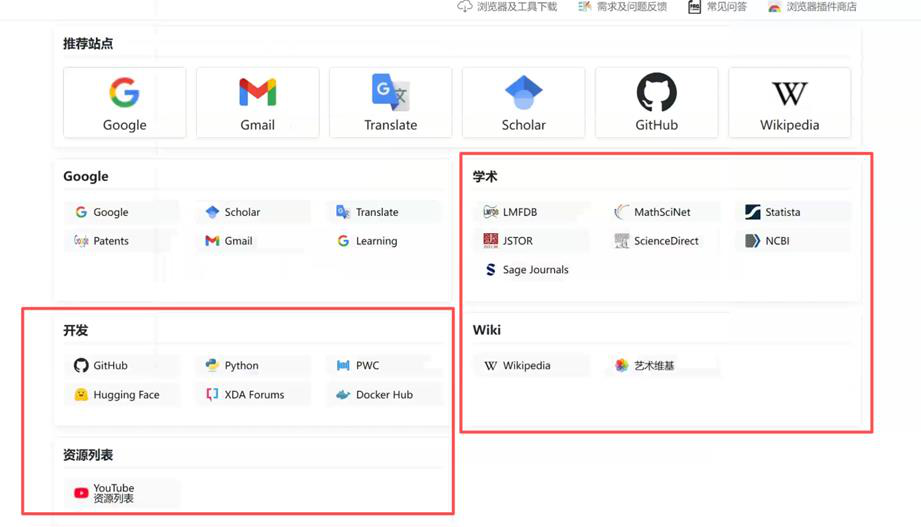Open the Python link
Screen dimensions: 921x527
tap(253, 365)
